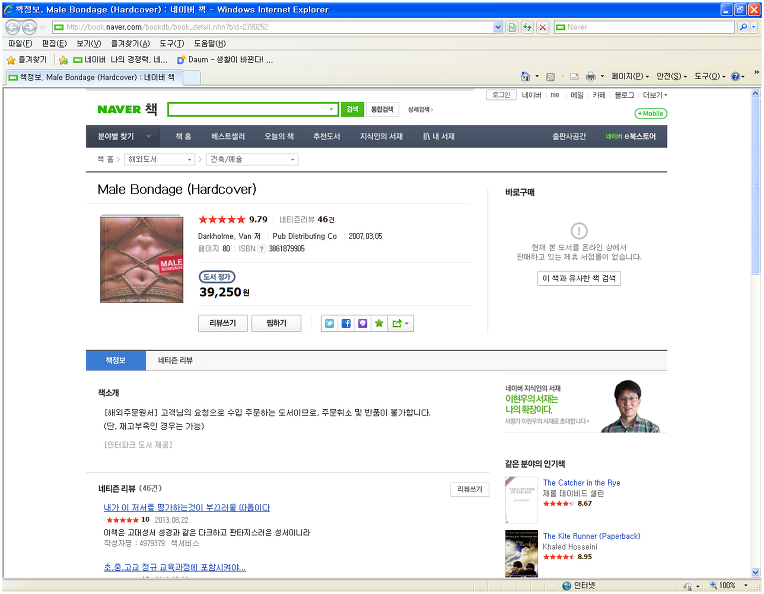764x594 pixels.
Task: Switch to the 네티즌 리뷰 tab
Action: 175,361
